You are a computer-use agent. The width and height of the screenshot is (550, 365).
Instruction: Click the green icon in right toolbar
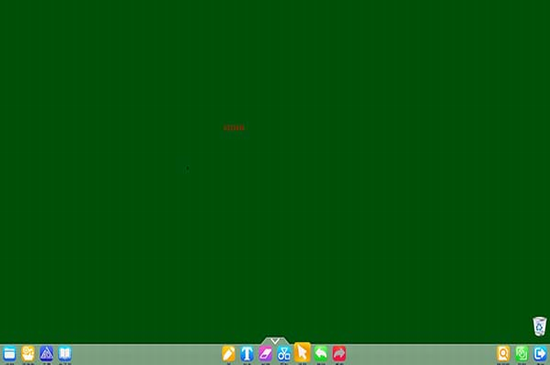(522, 353)
